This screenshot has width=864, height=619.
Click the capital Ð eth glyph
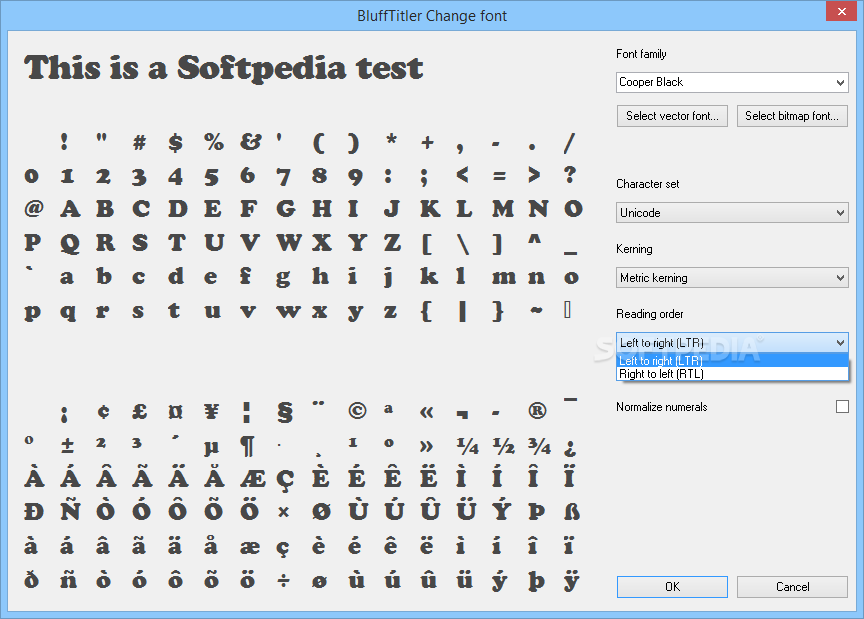[34, 512]
